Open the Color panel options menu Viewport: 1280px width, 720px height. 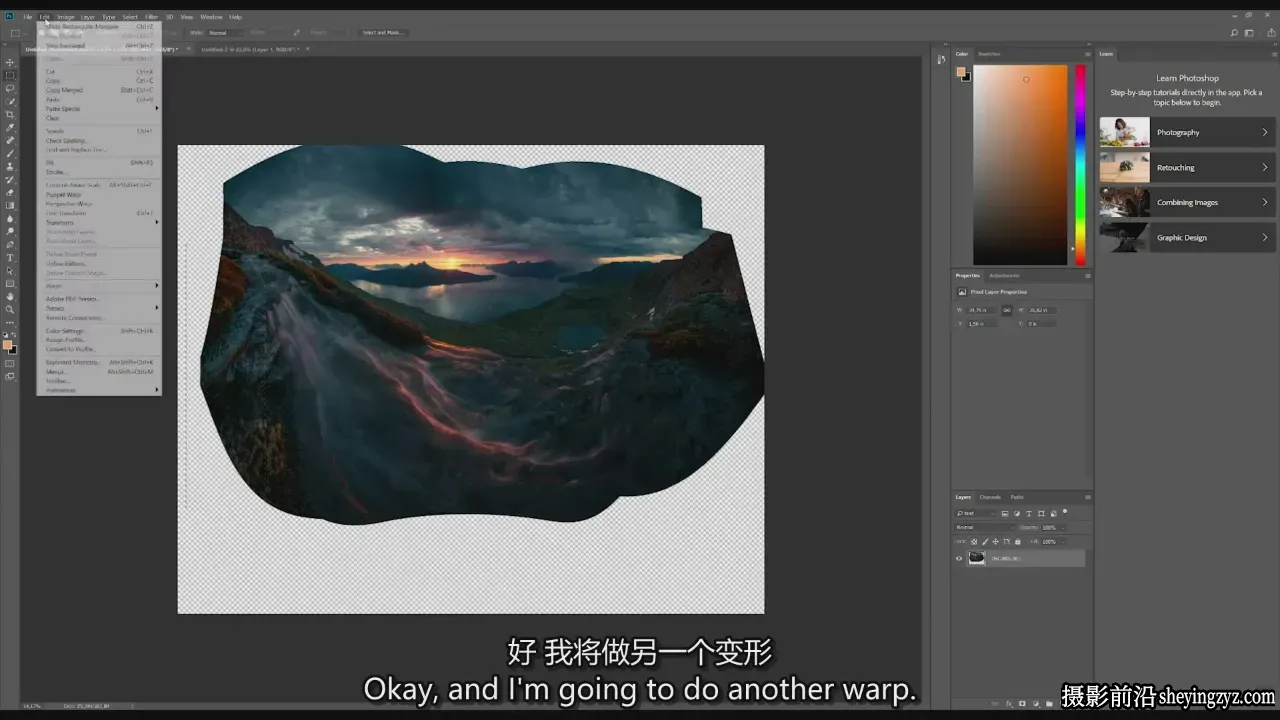(x=1088, y=54)
